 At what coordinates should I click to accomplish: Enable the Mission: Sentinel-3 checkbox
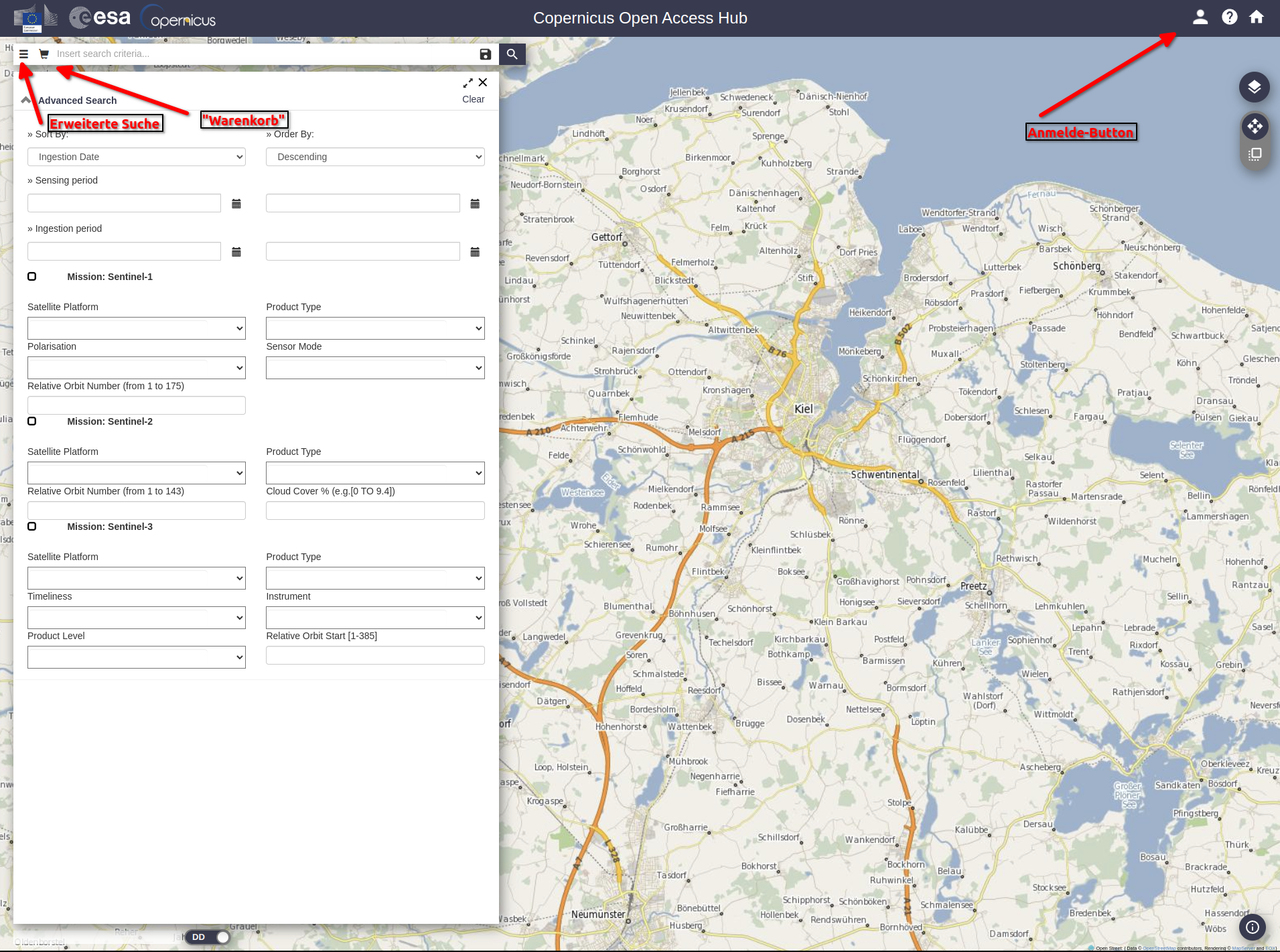pyautogui.click(x=31, y=526)
